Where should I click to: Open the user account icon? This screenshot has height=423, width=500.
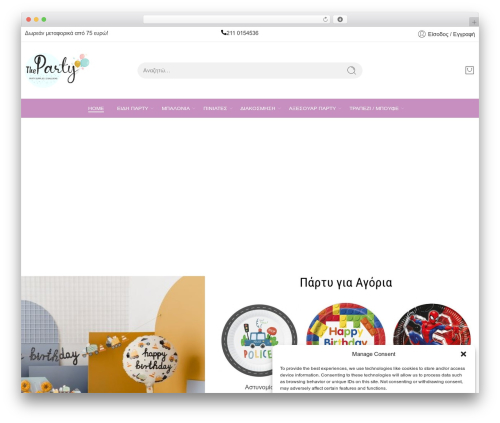421,34
